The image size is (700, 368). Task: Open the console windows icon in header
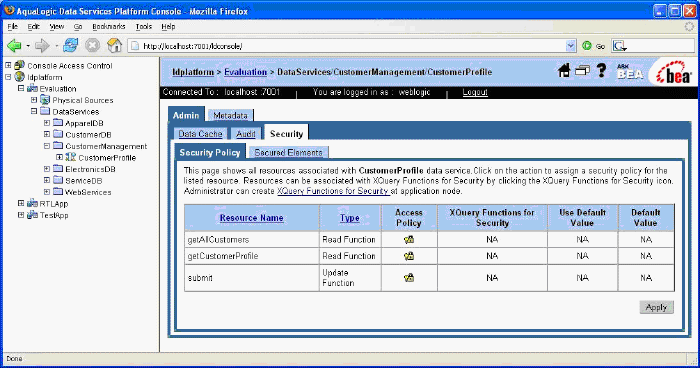pyautogui.click(x=582, y=71)
